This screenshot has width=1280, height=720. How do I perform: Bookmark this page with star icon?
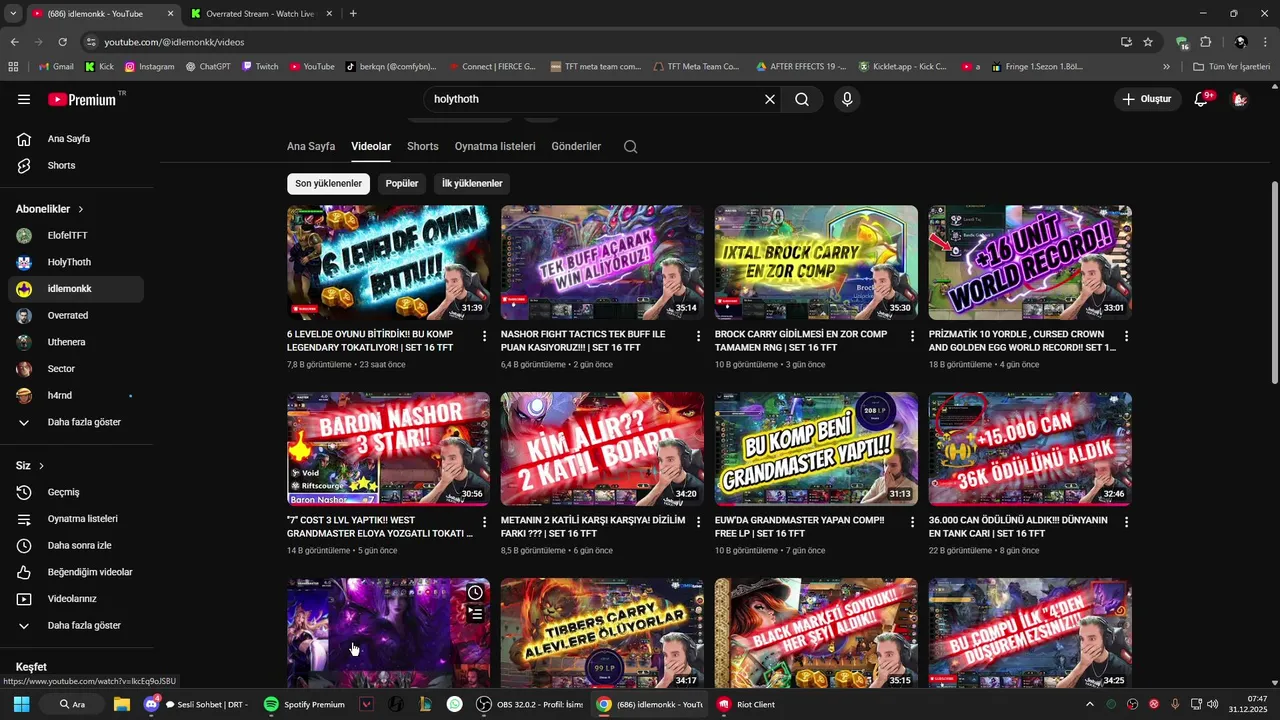tap(1148, 42)
